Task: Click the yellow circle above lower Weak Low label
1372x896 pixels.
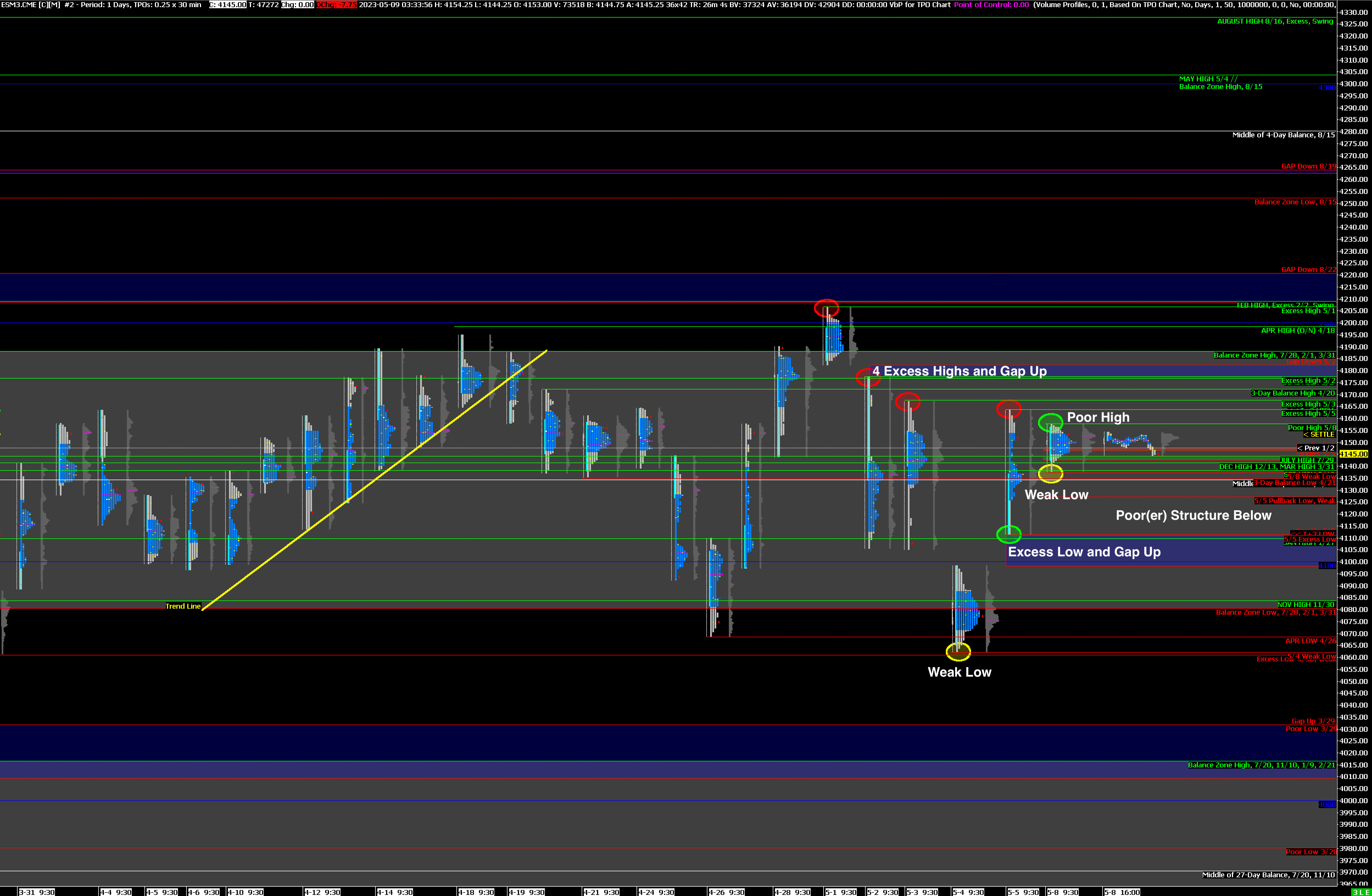Action: [958, 652]
